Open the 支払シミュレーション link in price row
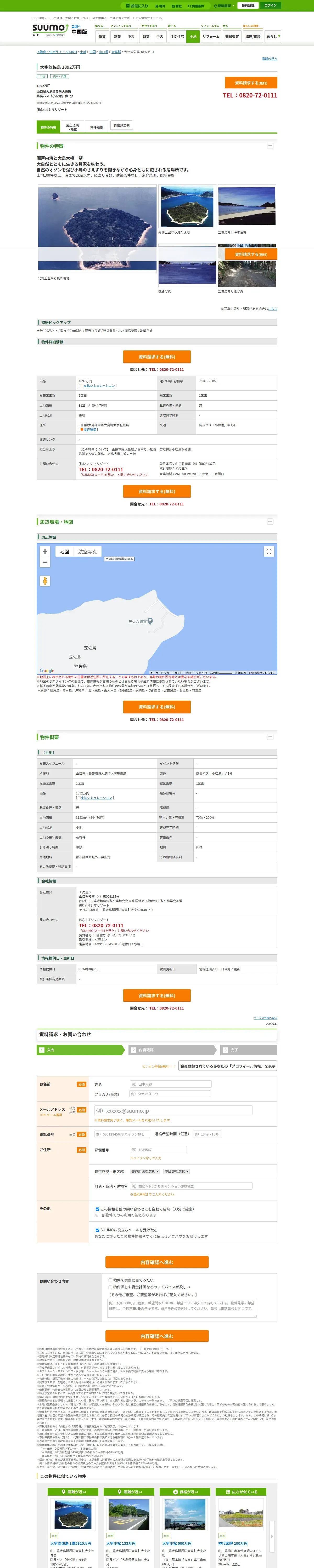This screenshot has width=314, height=1568. pos(98,385)
